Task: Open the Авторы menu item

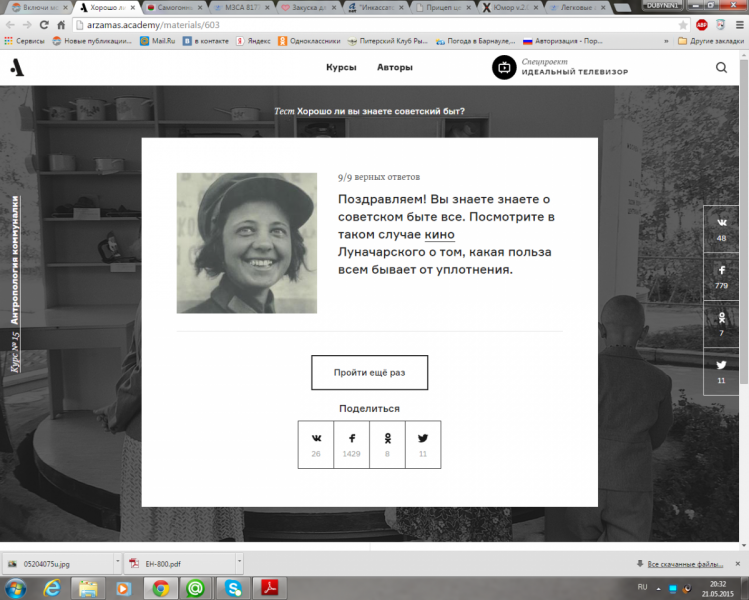Action: [x=395, y=67]
